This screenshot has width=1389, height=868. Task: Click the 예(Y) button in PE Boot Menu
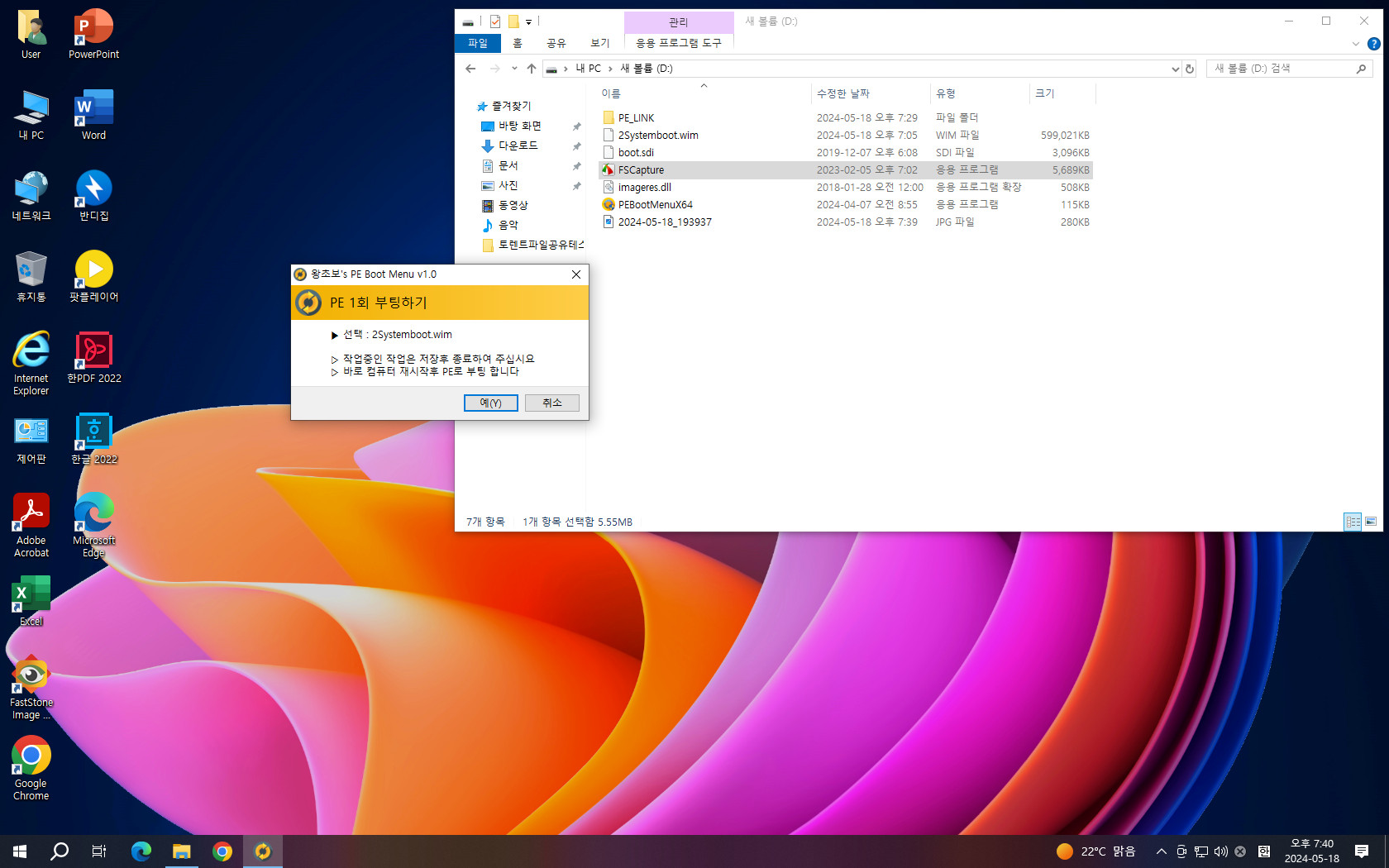click(x=491, y=403)
